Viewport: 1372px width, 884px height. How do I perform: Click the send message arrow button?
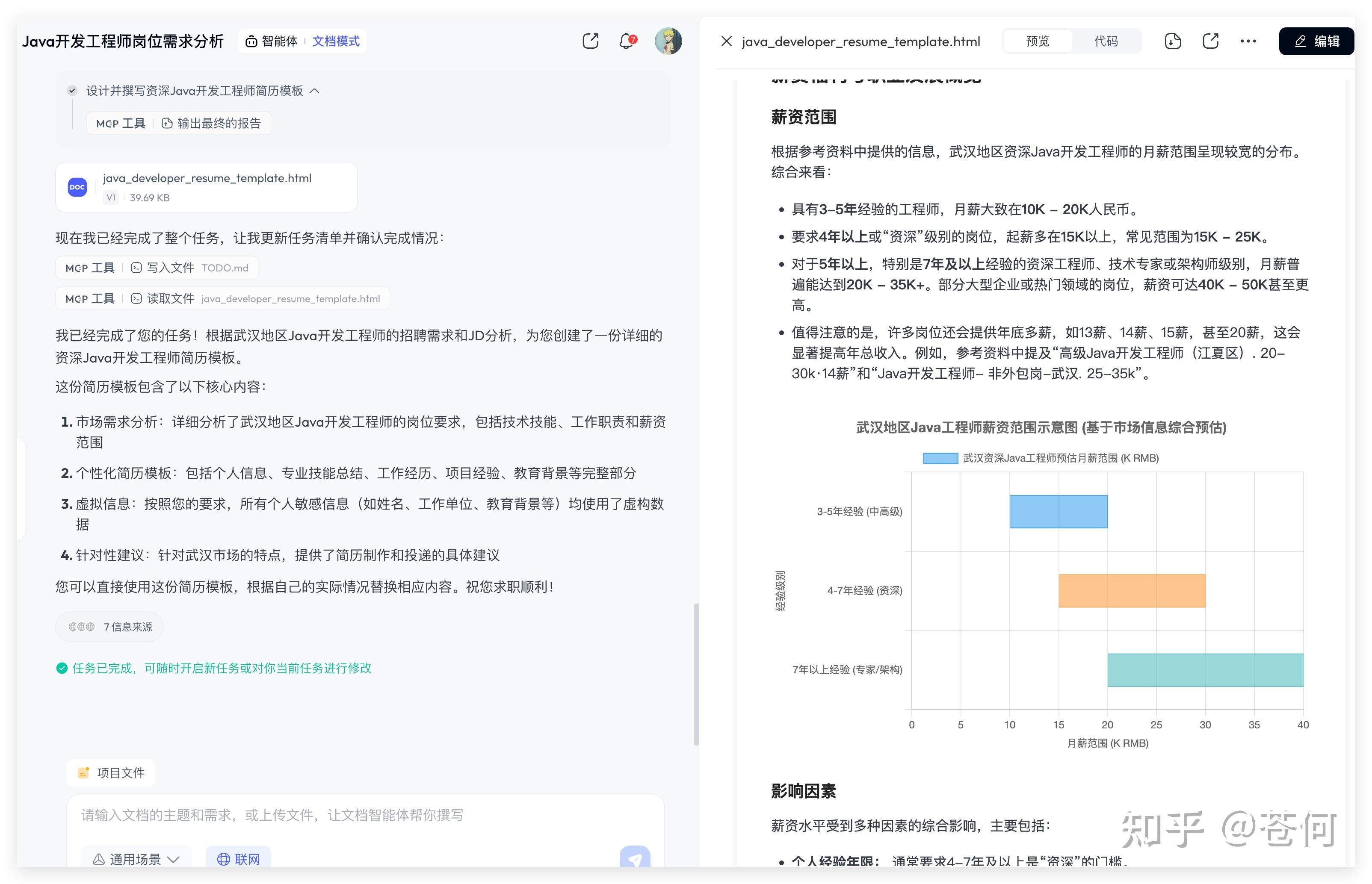click(x=634, y=859)
